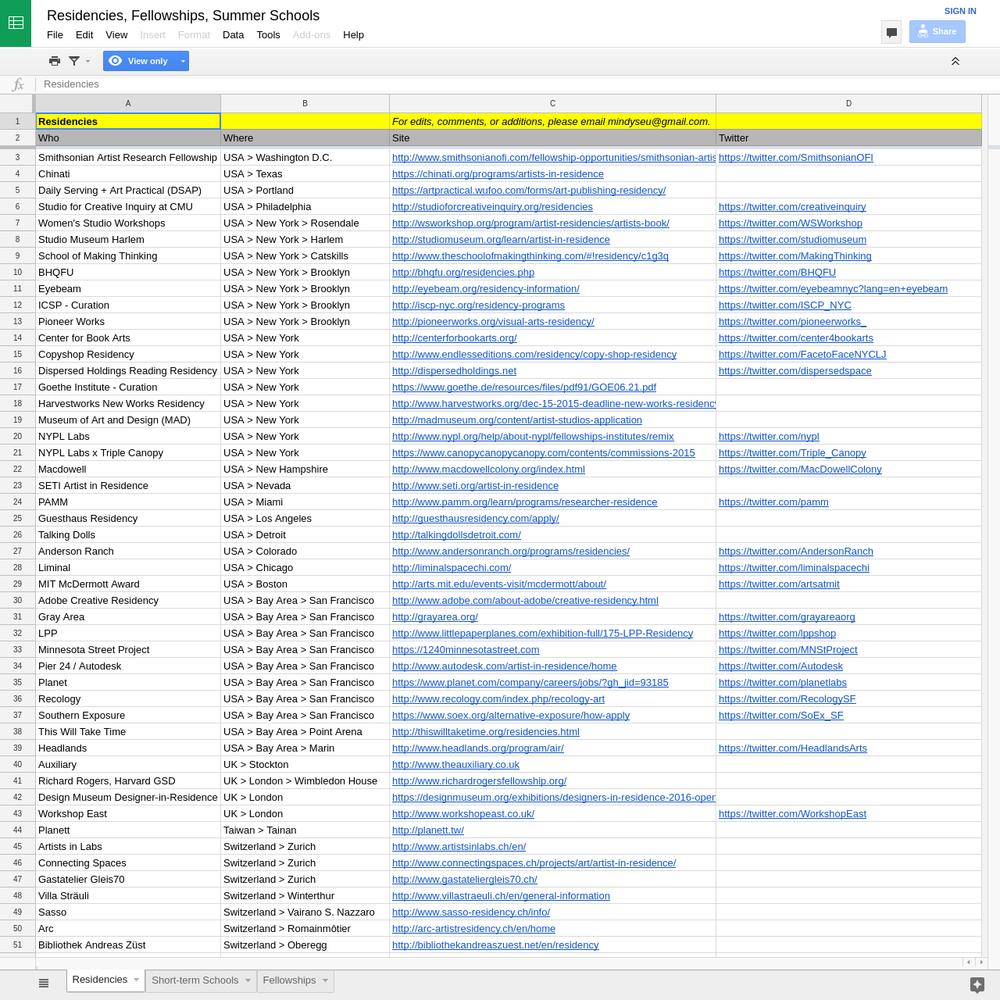Image resolution: width=1000 pixels, height=1000 pixels.
Task: Follow the twitter.com/WorkshopEast link
Action: pyautogui.click(x=792, y=814)
